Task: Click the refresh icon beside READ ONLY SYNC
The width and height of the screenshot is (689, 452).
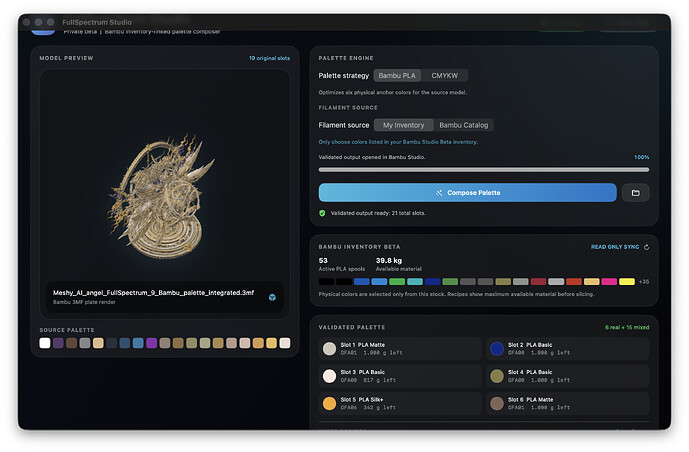Action: pyautogui.click(x=646, y=247)
